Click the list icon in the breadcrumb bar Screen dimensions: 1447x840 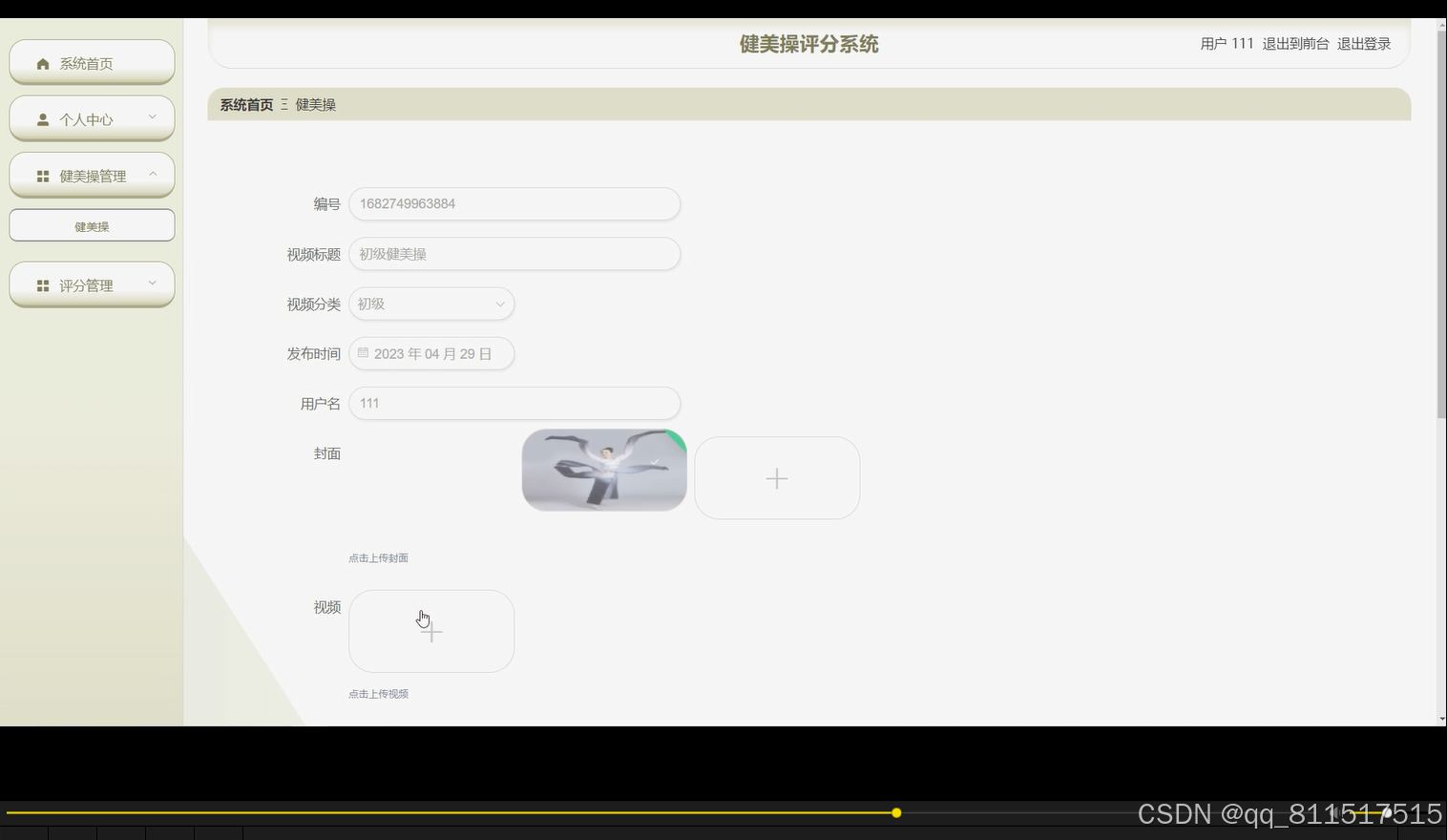tap(283, 104)
